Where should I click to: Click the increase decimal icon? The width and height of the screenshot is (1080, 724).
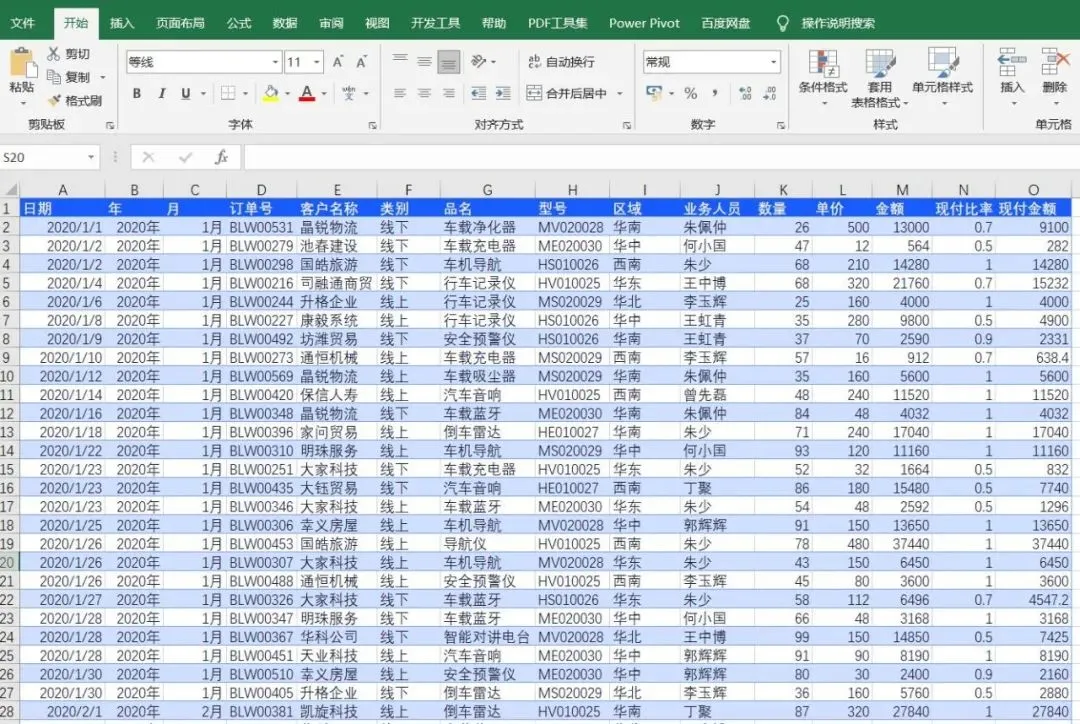pos(745,93)
